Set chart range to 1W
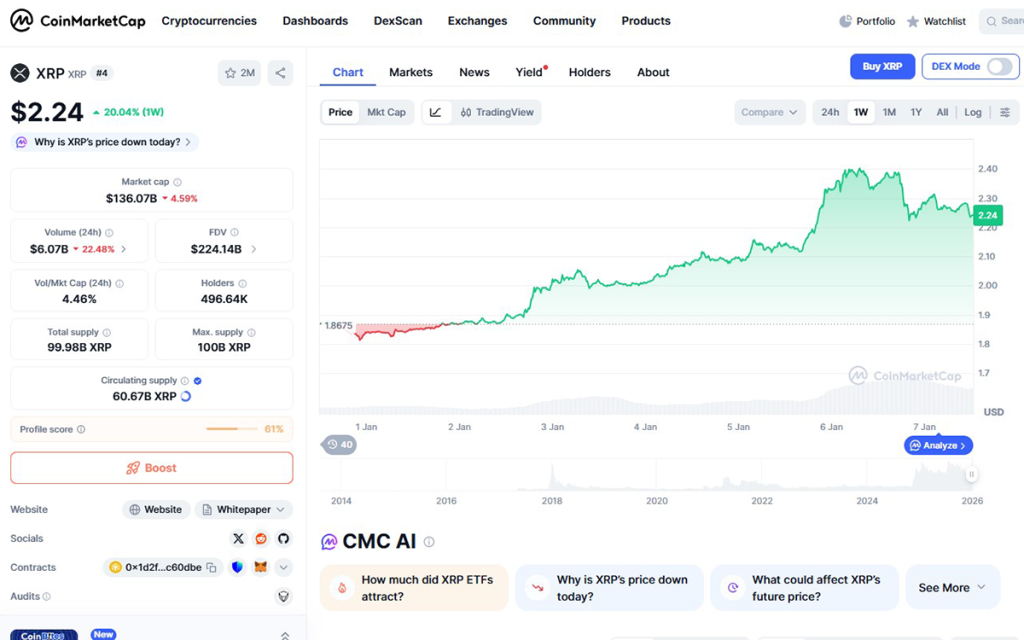Viewport: 1024px width, 640px height. (x=861, y=112)
